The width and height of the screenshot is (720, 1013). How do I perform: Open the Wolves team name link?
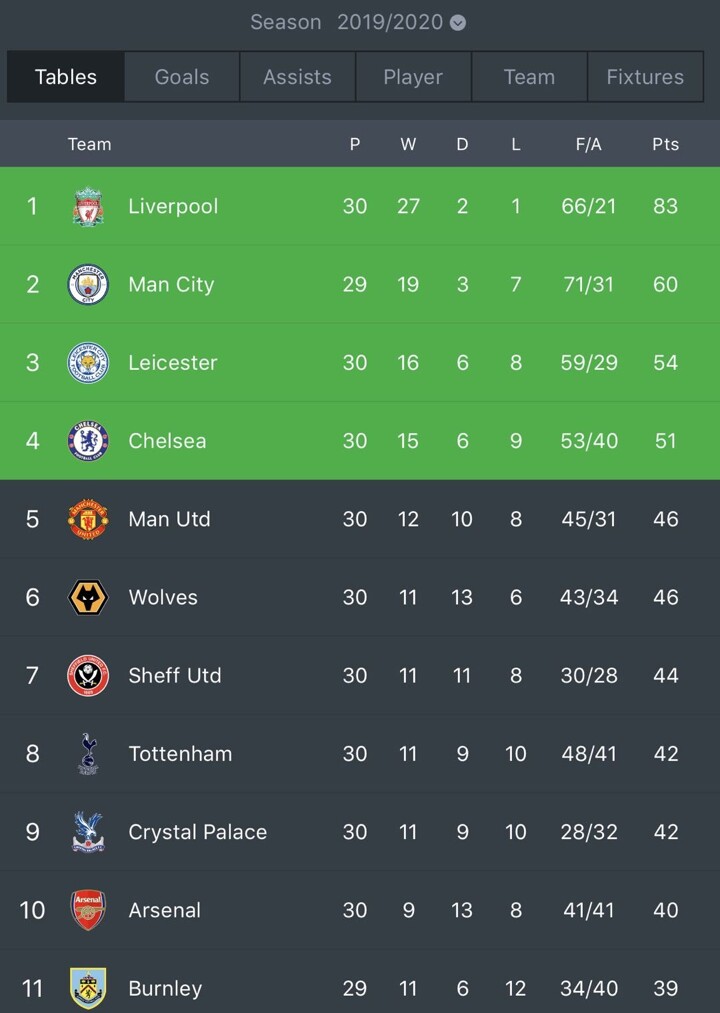163,597
